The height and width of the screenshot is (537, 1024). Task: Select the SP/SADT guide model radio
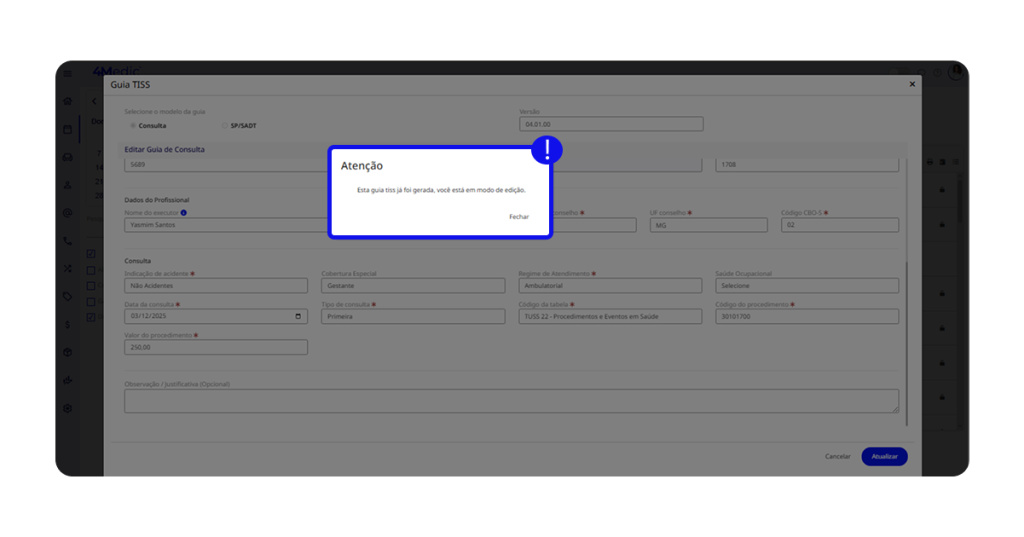(225, 126)
